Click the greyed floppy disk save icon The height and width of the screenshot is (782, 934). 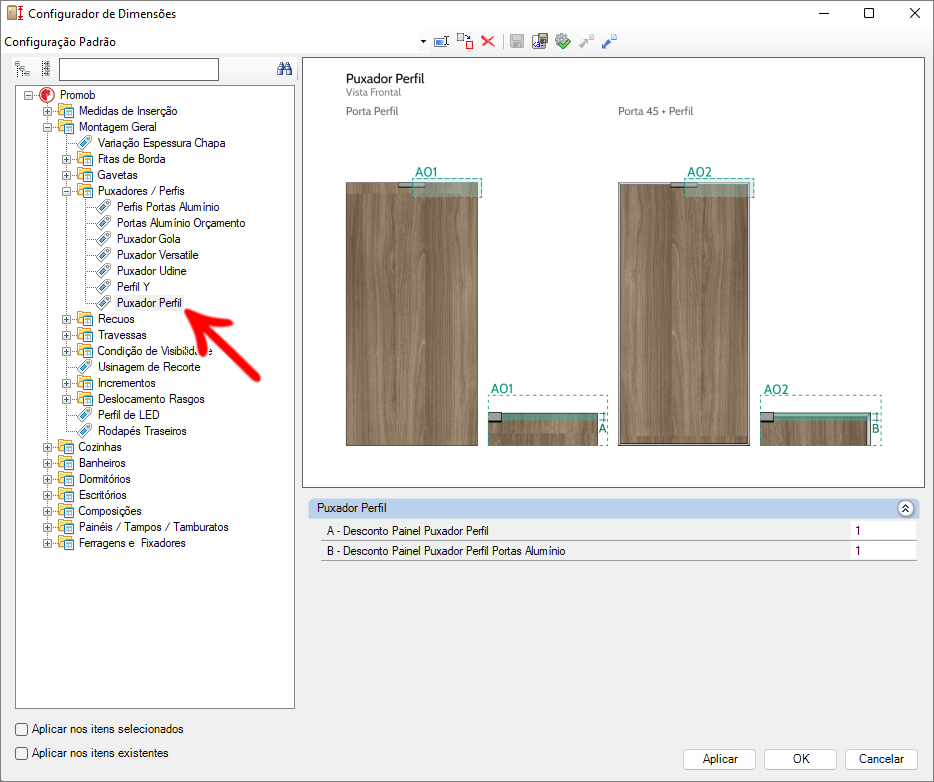[517, 41]
